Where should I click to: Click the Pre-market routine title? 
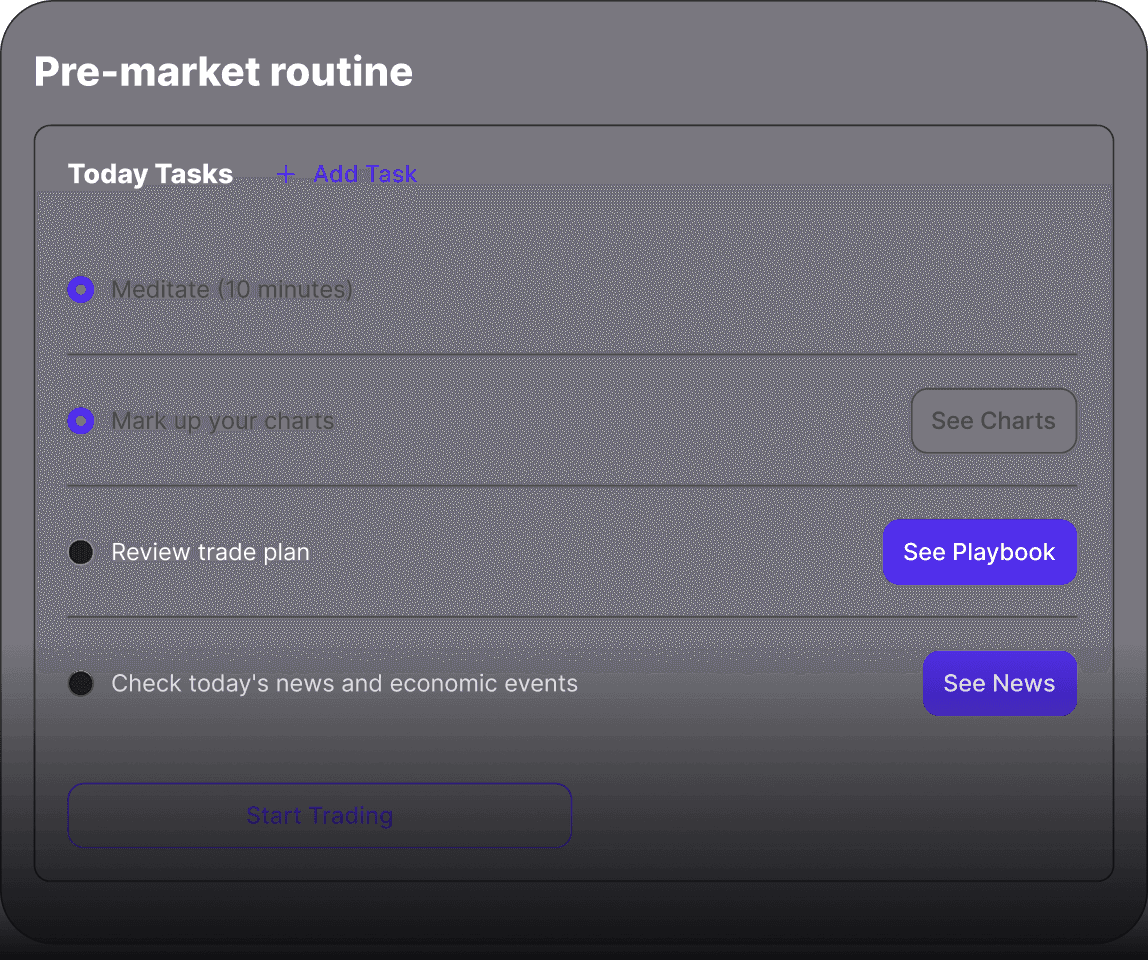click(223, 72)
